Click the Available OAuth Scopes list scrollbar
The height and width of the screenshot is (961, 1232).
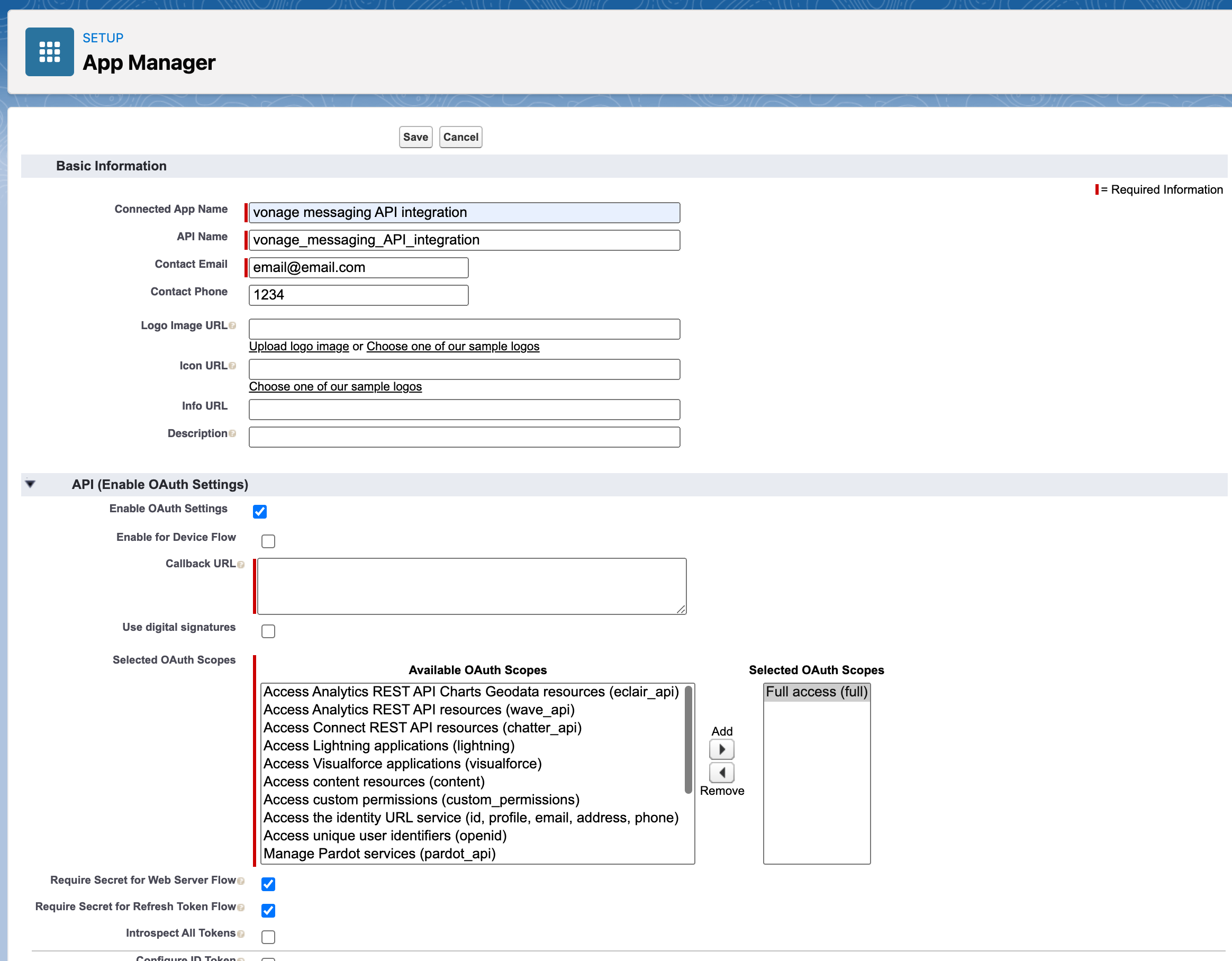[x=688, y=740]
